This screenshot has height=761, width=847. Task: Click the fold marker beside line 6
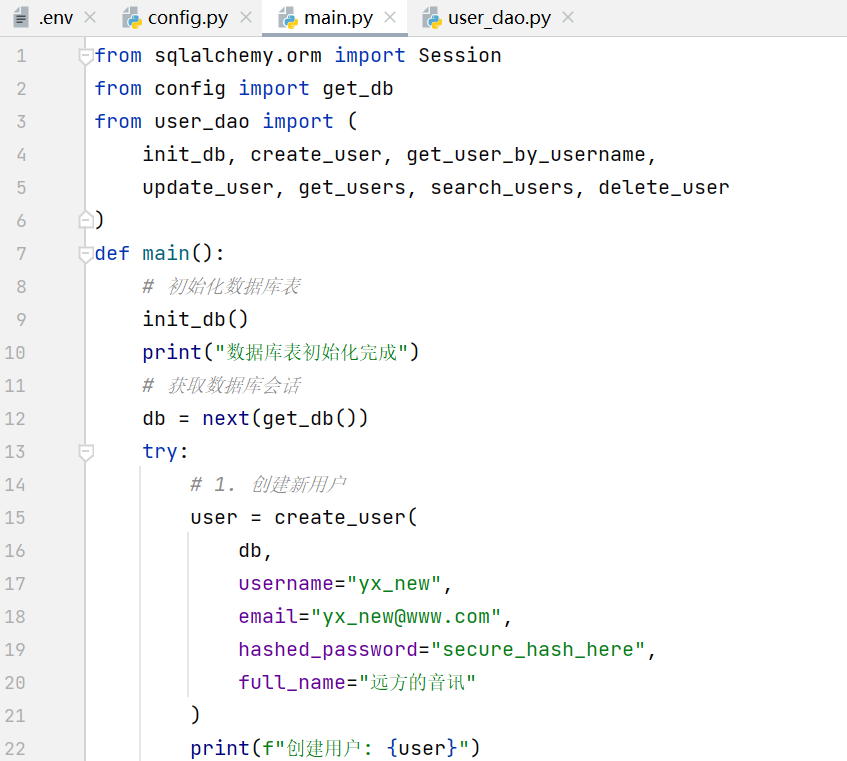[x=85, y=220]
